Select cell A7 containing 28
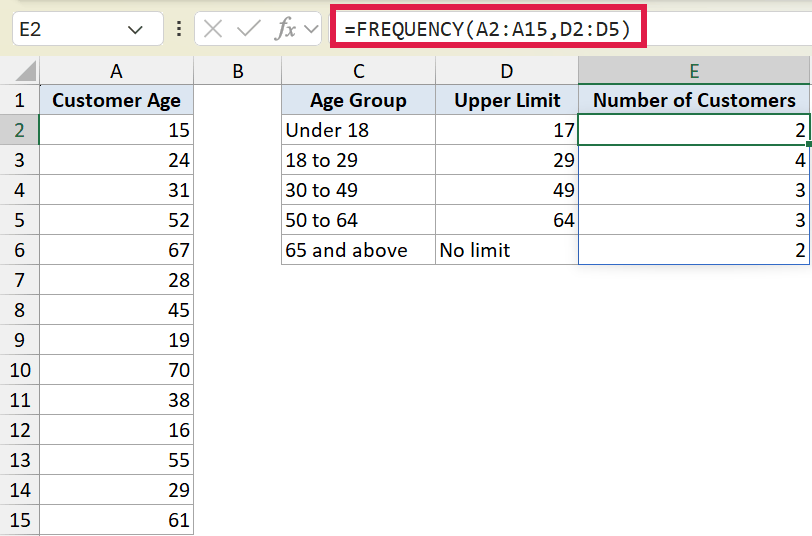 tap(117, 280)
